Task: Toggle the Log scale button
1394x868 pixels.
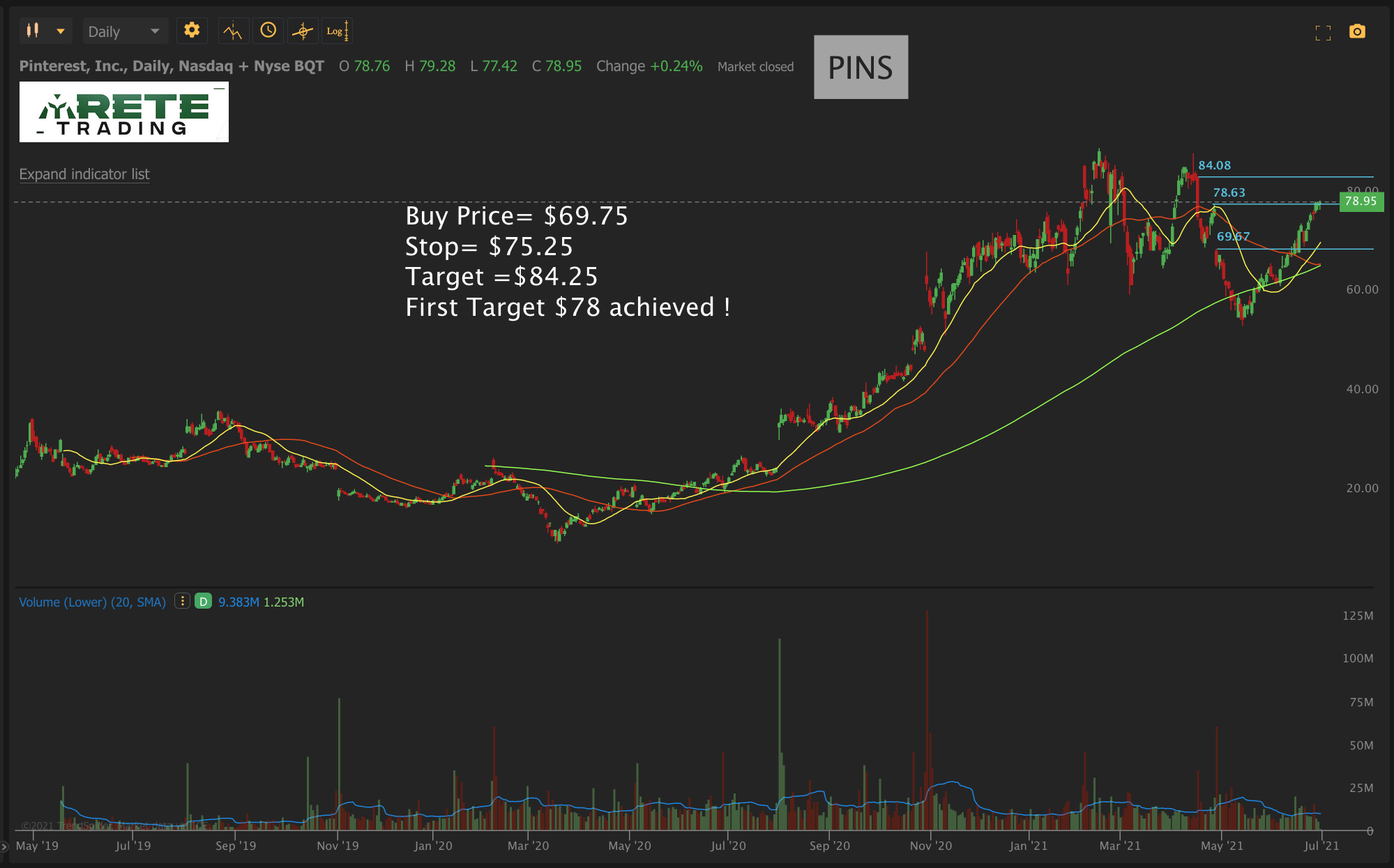Action: click(338, 31)
